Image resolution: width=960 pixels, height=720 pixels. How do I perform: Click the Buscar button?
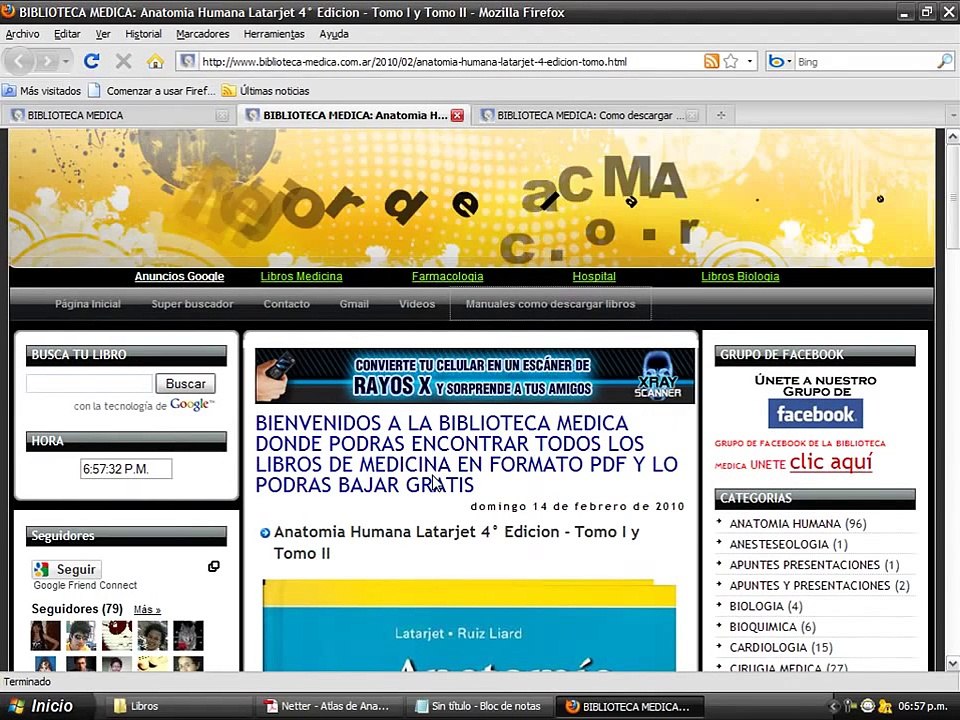click(x=186, y=383)
